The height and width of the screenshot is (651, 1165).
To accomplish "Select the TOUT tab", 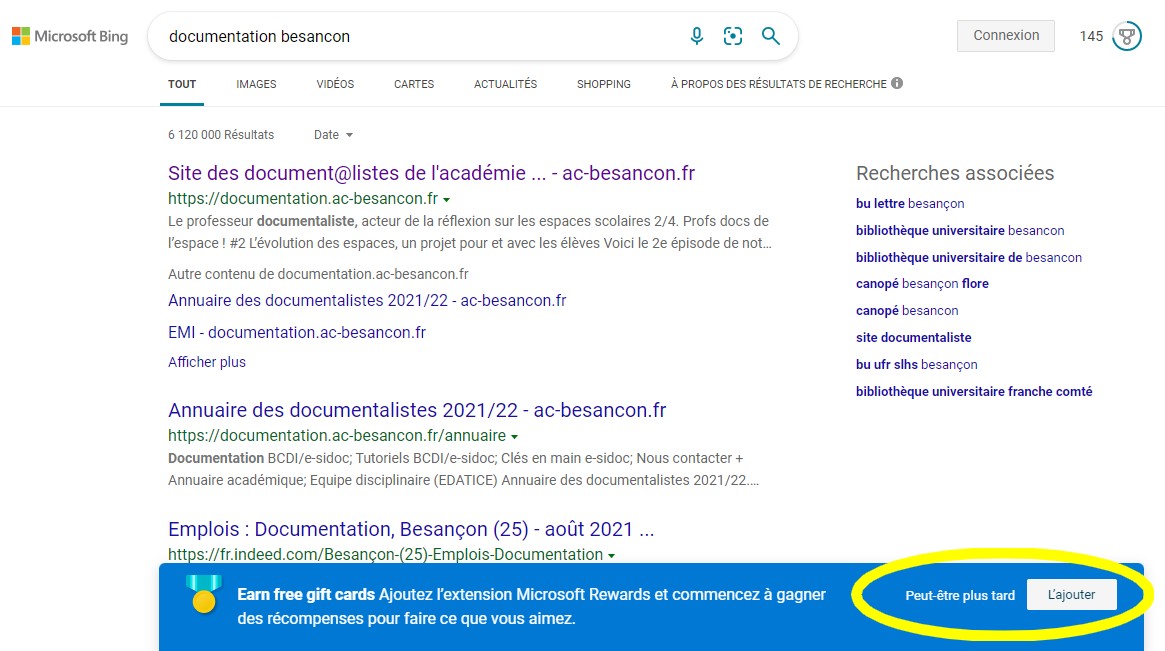I will 182,84.
